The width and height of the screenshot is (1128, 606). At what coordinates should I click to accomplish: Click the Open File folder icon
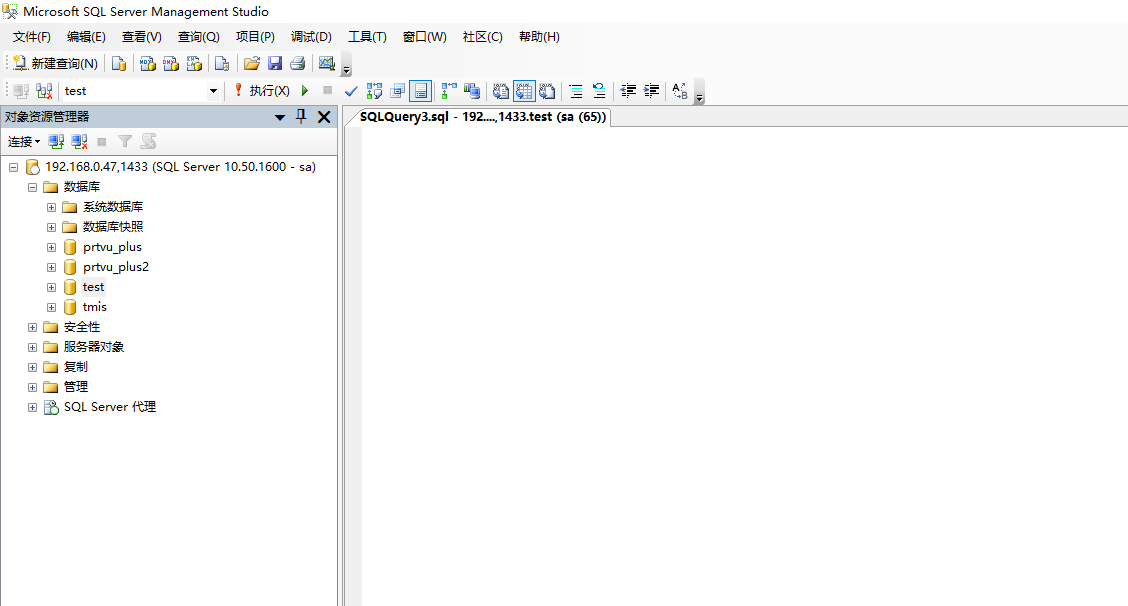(x=251, y=63)
